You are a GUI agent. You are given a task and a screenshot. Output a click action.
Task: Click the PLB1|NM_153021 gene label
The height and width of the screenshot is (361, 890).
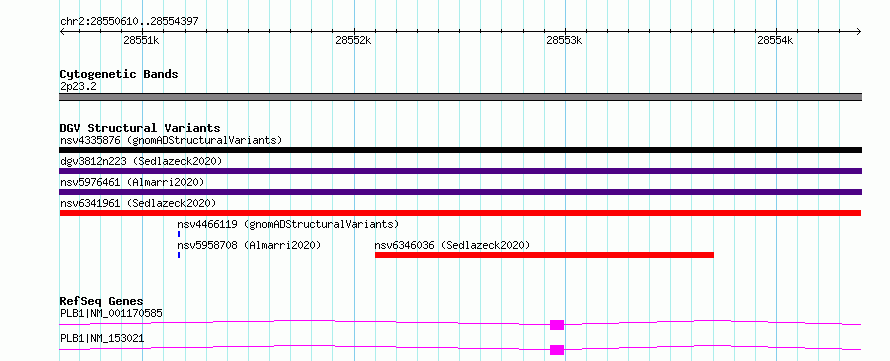pos(102,338)
